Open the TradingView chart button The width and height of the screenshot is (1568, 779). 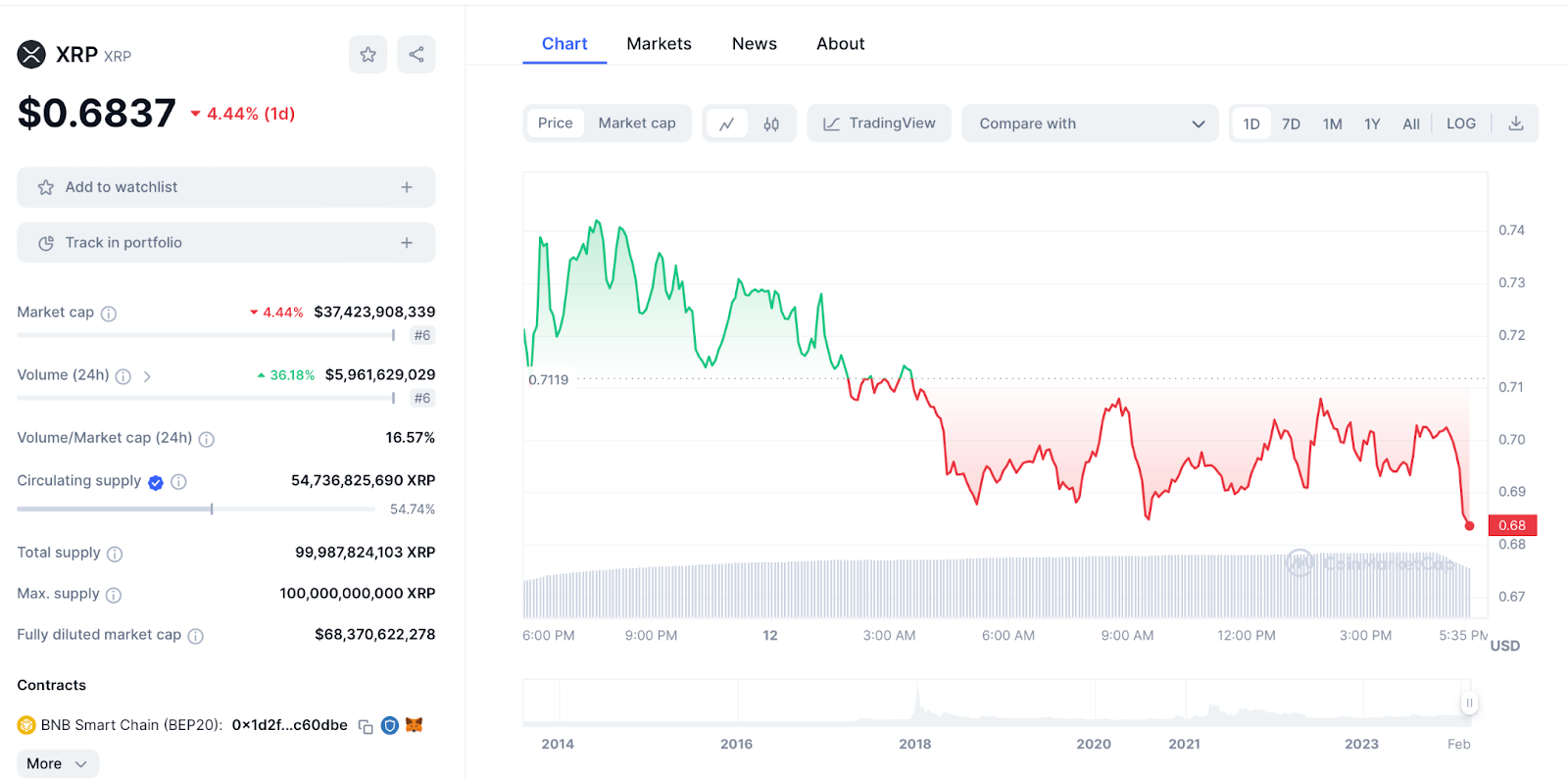(x=879, y=123)
